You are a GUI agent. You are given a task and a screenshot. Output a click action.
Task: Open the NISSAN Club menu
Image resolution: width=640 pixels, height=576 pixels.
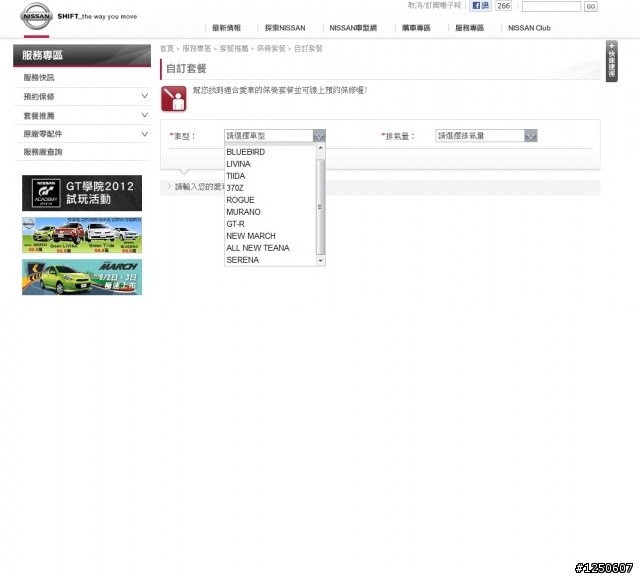pos(529,28)
